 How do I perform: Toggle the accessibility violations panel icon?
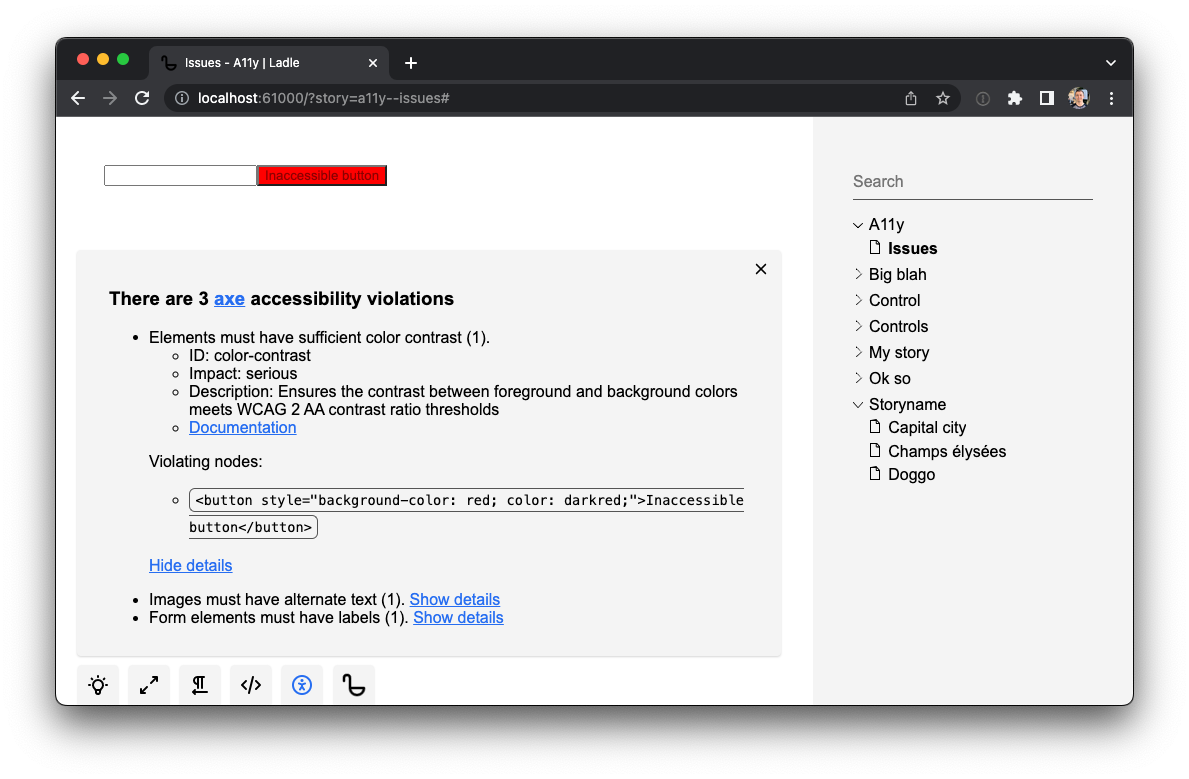(302, 685)
